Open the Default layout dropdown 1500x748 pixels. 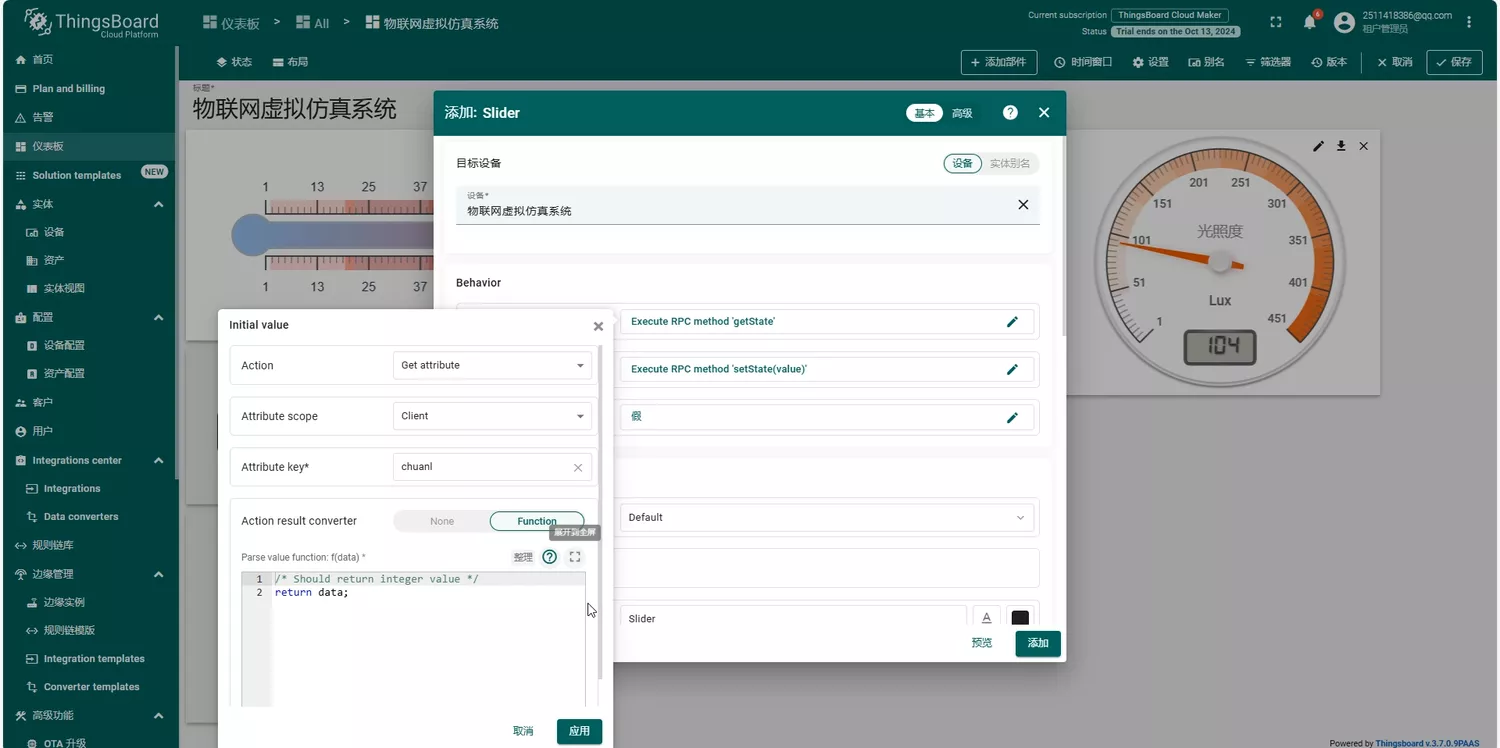pos(828,518)
